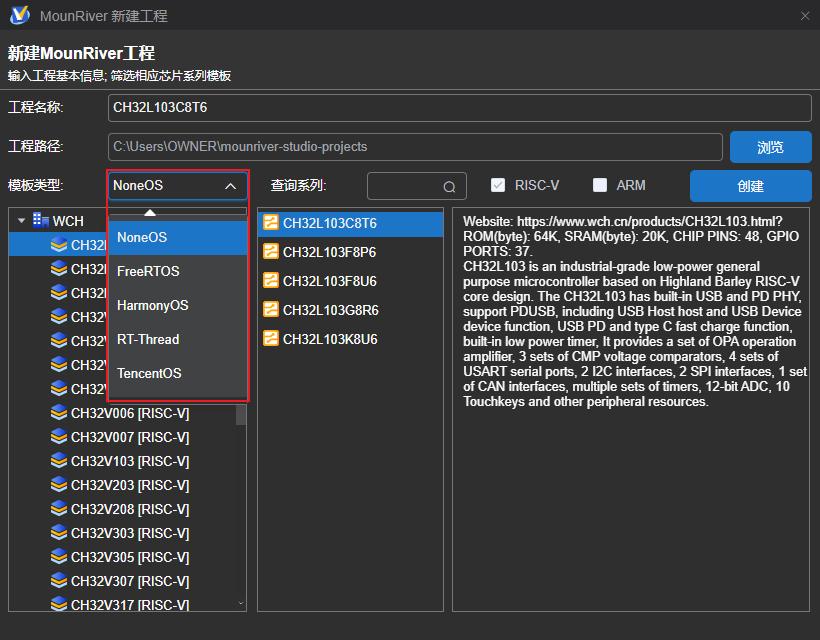Choose HarmonyOS from template list

177,305
